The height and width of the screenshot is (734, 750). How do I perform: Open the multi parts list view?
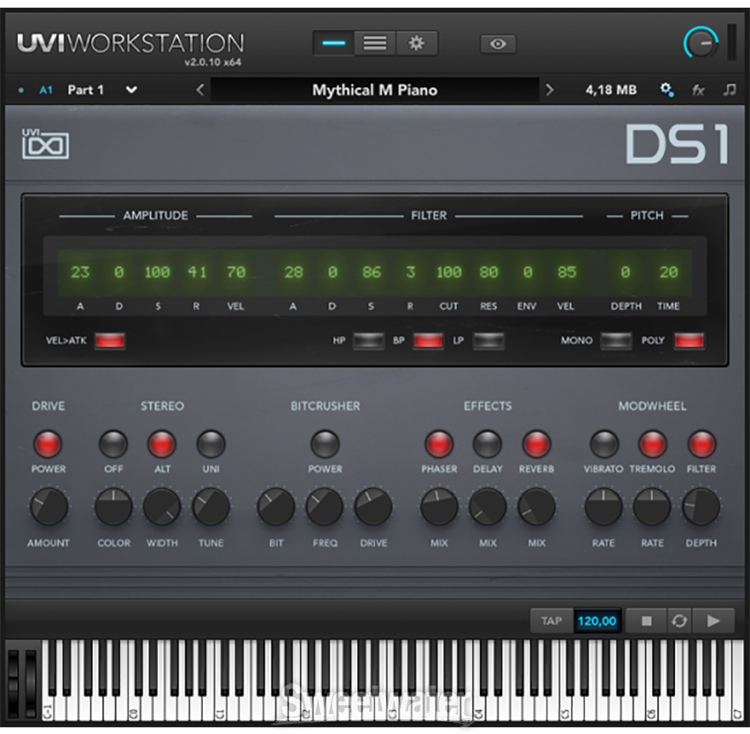(x=375, y=44)
